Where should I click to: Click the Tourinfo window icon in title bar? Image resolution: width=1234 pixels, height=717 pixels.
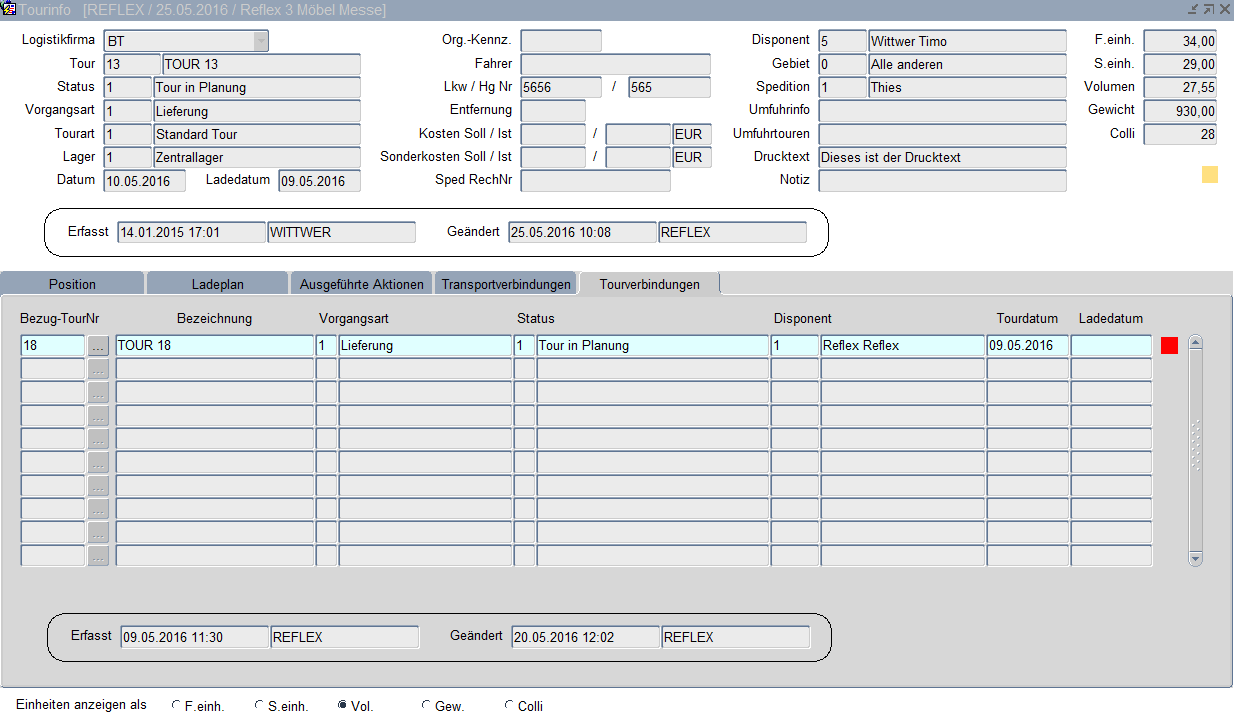9,9
